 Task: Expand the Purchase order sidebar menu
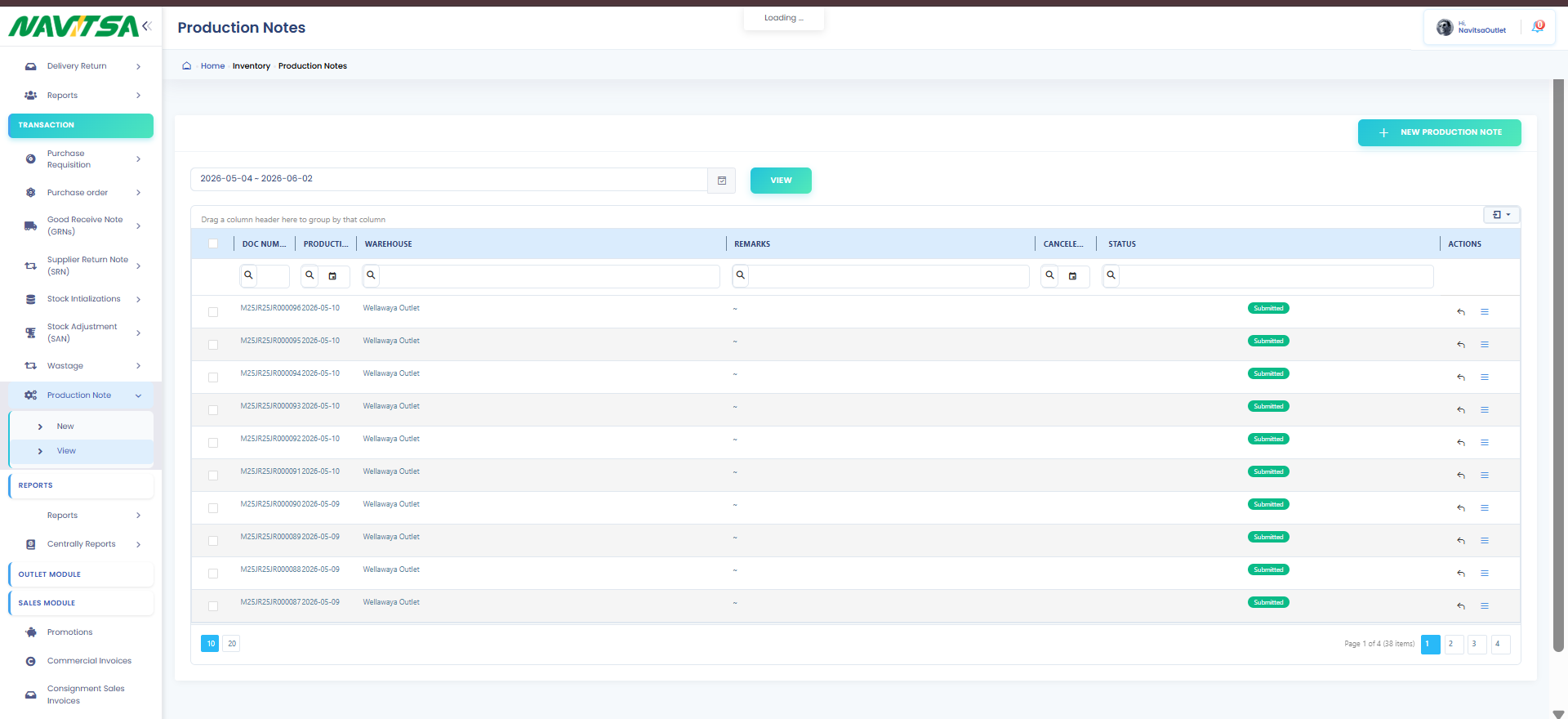point(81,193)
